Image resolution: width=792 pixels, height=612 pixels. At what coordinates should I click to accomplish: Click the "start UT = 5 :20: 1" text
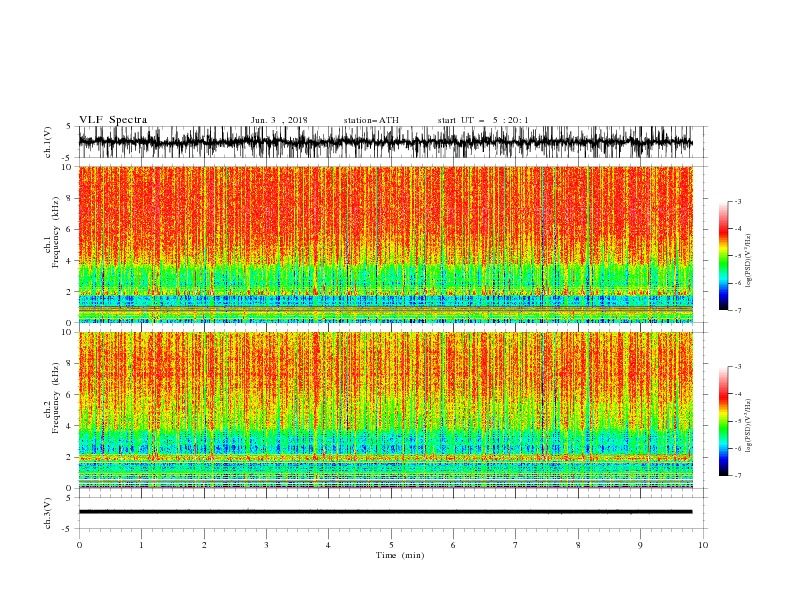(x=483, y=120)
